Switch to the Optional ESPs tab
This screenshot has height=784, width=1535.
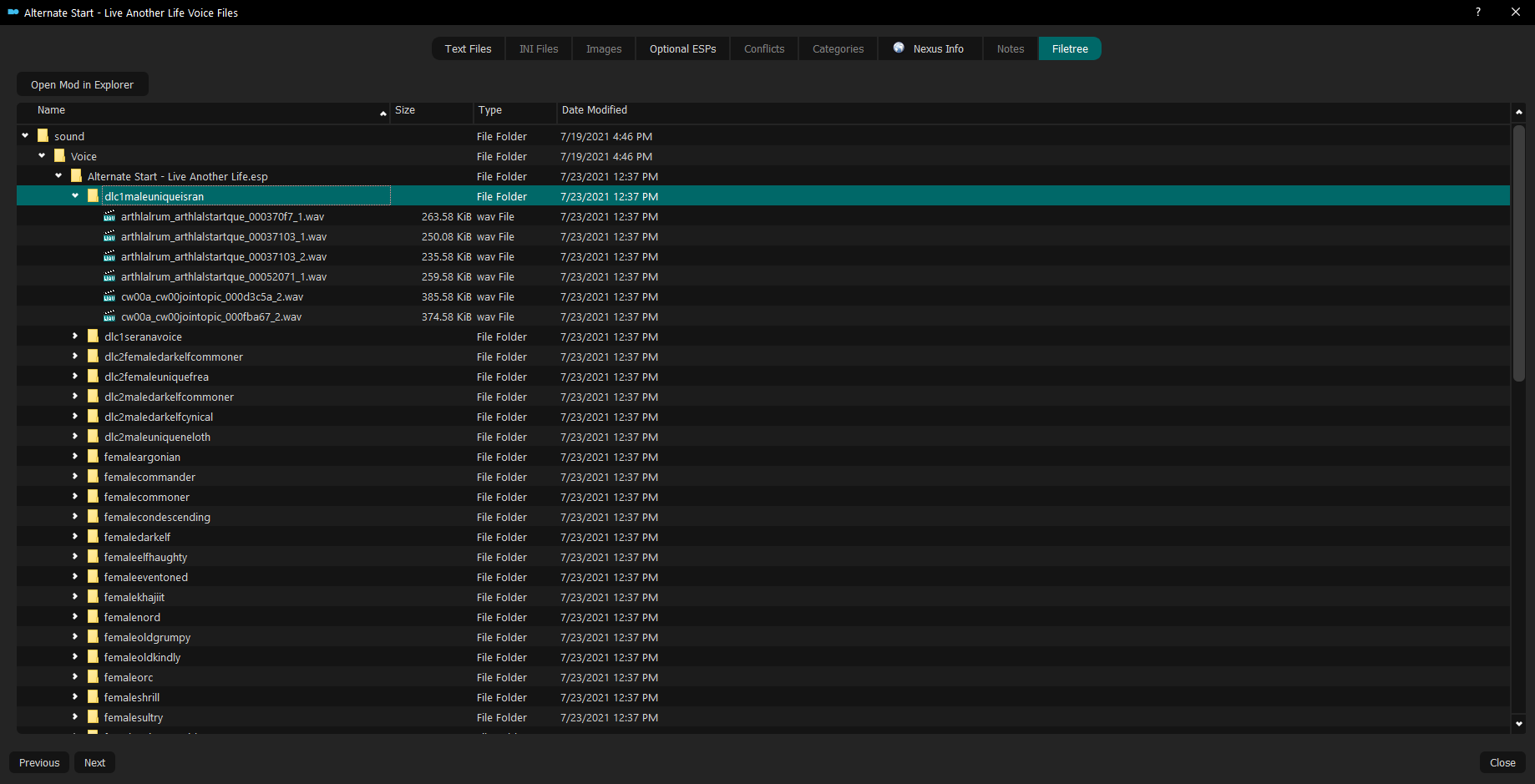pyautogui.click(x=682, y=48)
